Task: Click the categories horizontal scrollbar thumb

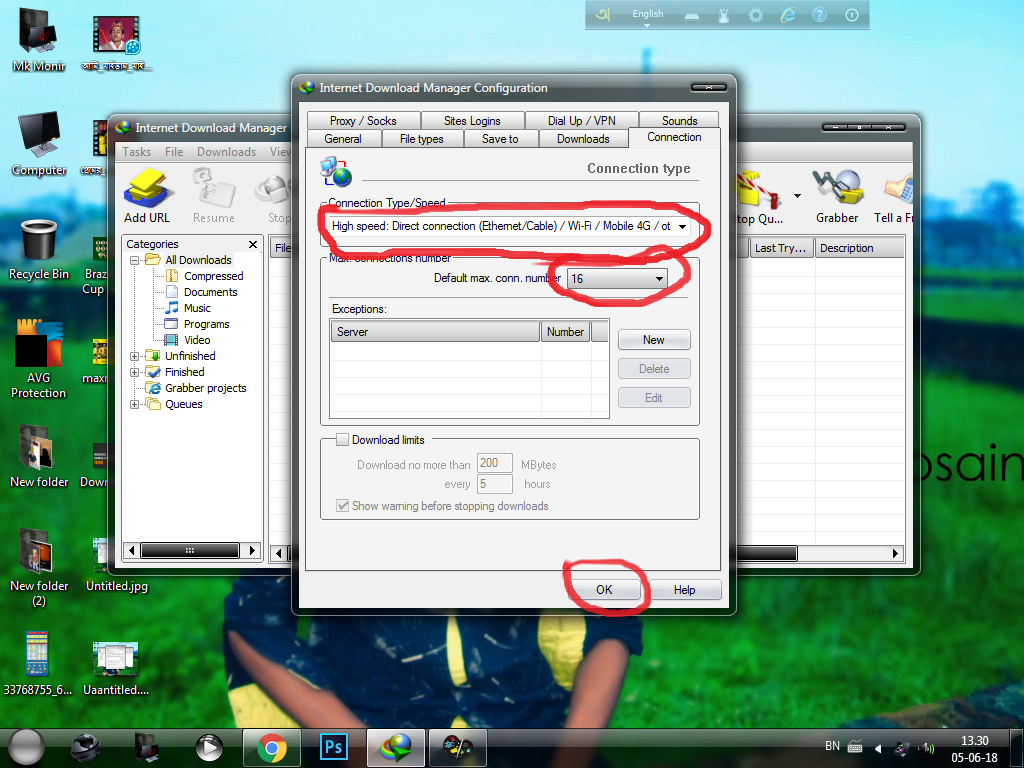Action: pyautogui.click(x=190, y=551)
